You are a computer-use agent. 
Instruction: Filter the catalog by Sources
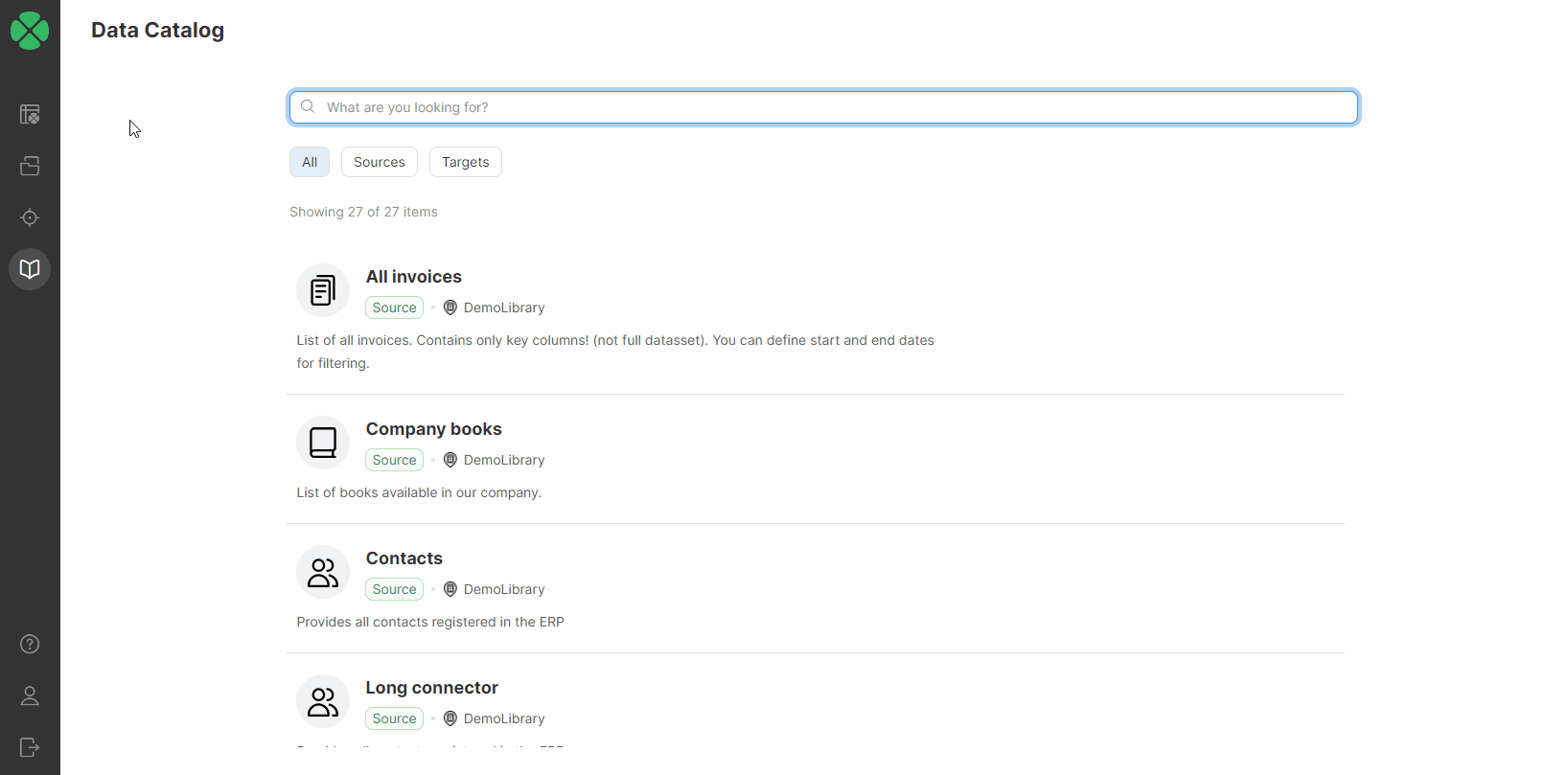380,162
